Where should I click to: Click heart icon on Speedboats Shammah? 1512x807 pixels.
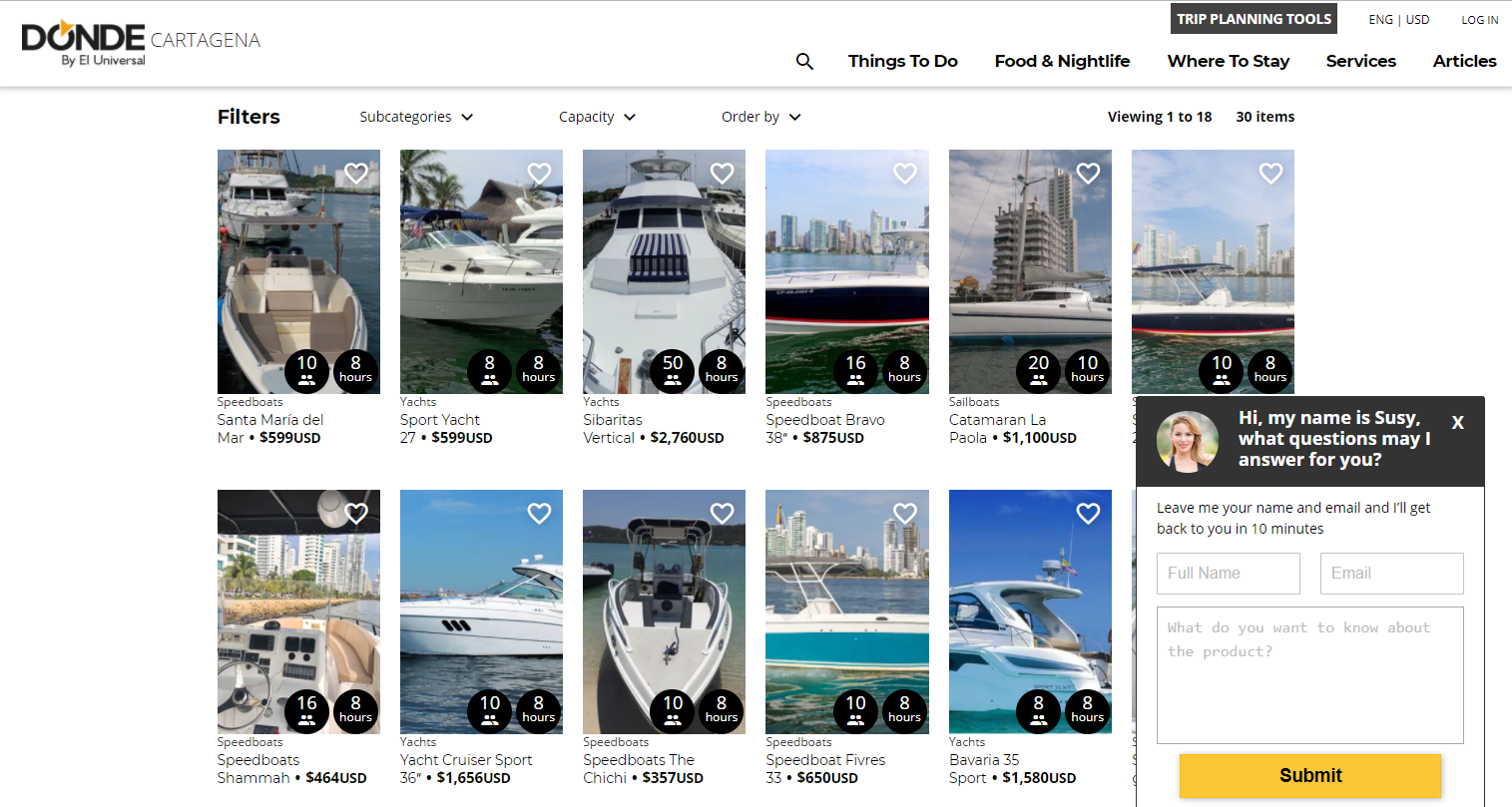[356, 514]
